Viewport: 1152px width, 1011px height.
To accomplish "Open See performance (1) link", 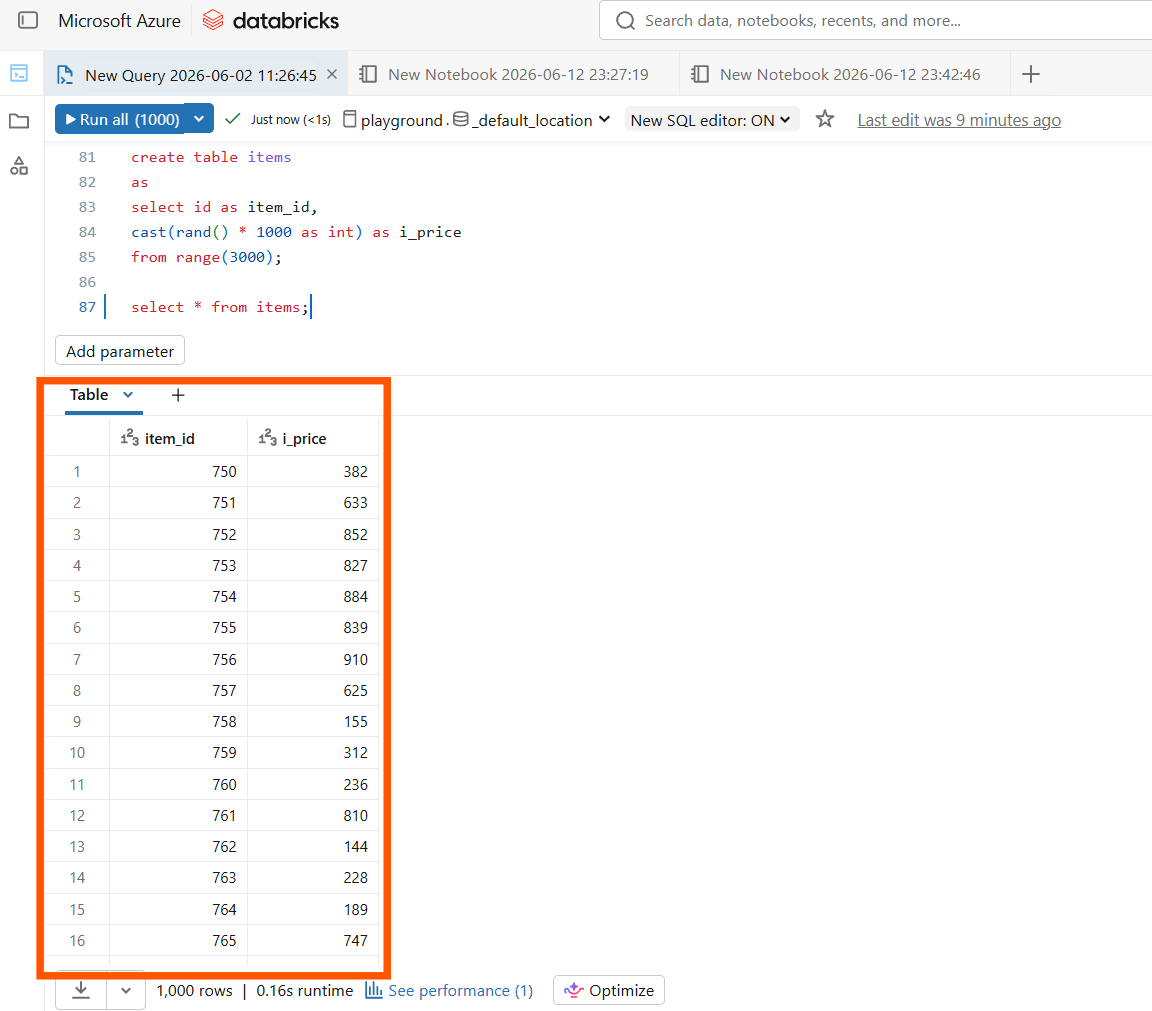I will [461, 990].
